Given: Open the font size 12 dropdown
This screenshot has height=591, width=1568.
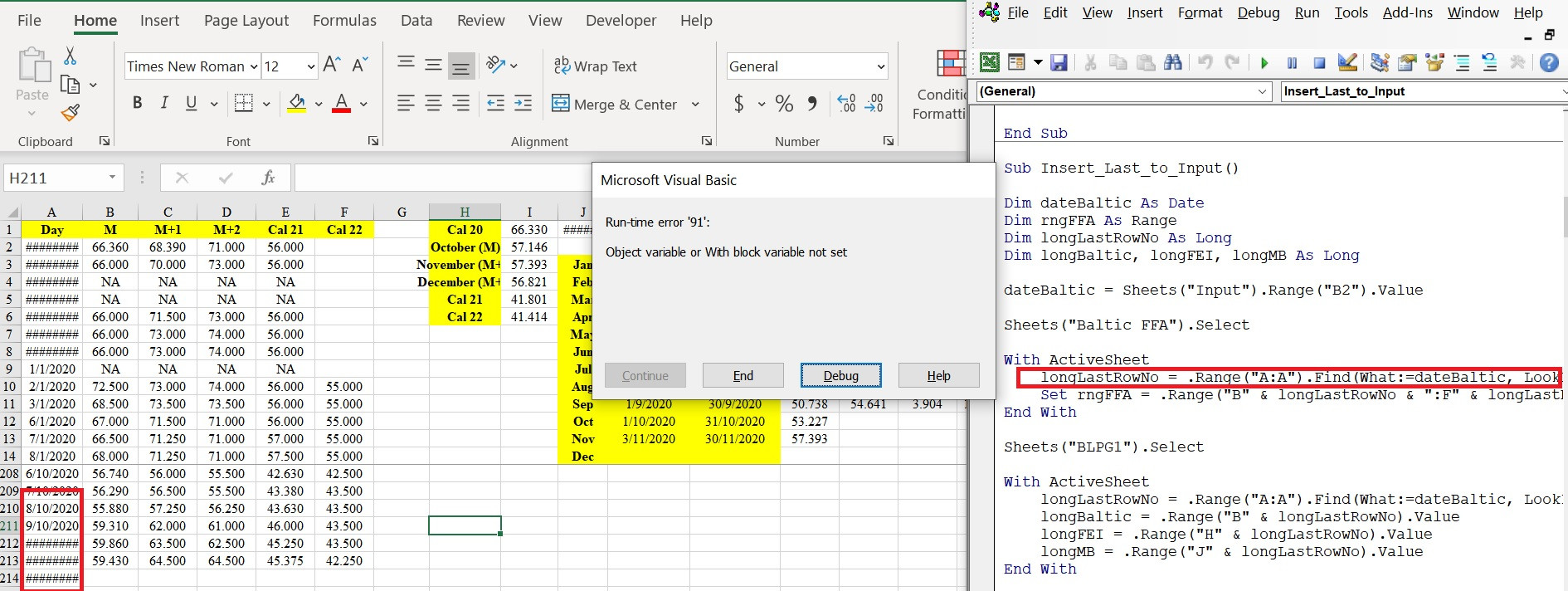Looking at the screenshot, I should pos(311,66).
